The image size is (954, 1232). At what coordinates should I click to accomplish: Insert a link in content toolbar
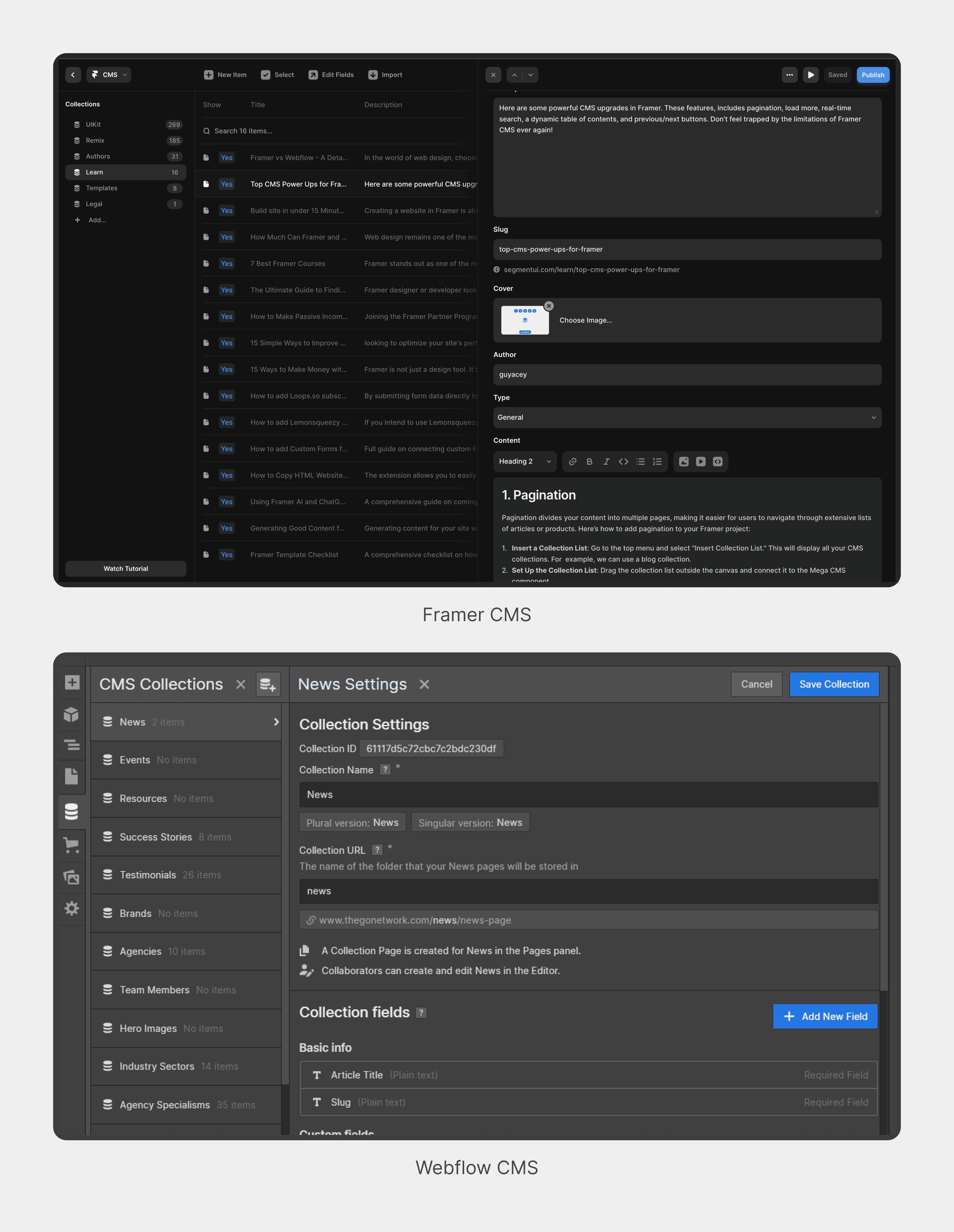pos(572,461)
